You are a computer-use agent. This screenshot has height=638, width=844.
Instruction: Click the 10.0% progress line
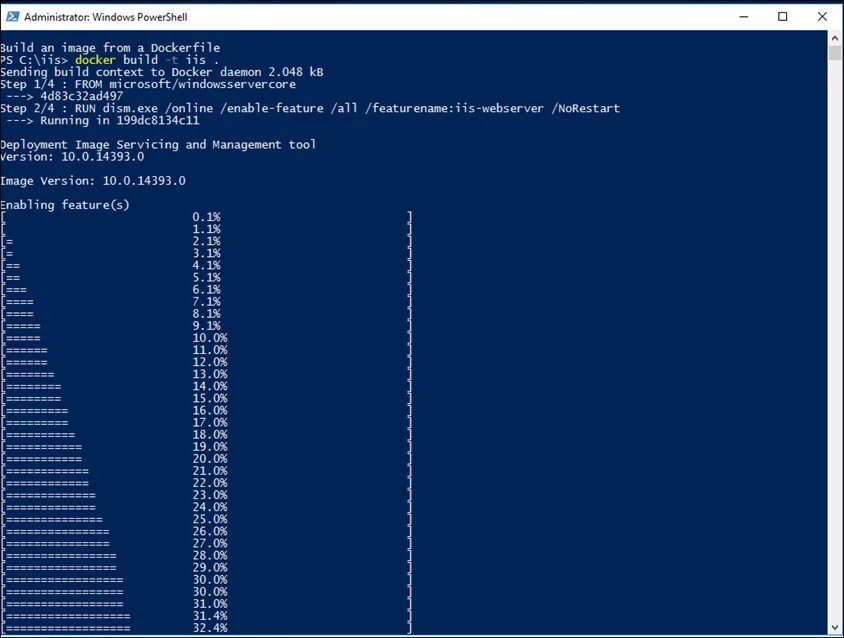click(x=207, y=338)
